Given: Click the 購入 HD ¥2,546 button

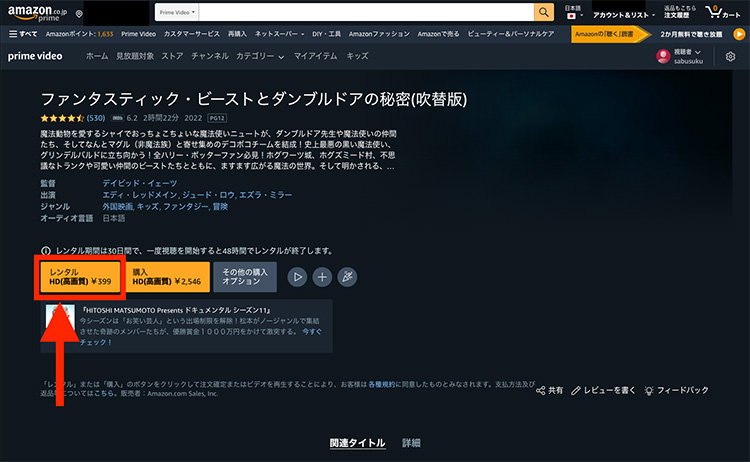Looking at the screenshot, I should point(166,277).
